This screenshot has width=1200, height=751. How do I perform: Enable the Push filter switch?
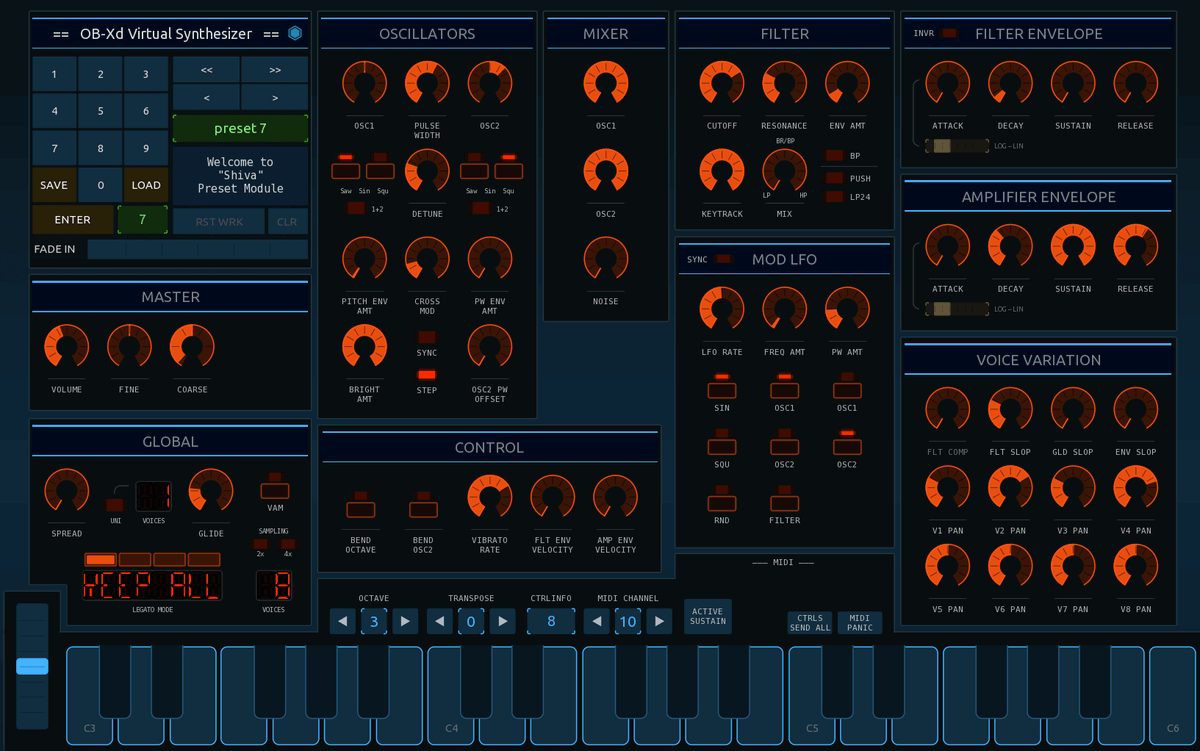click(x=834, y=178)
